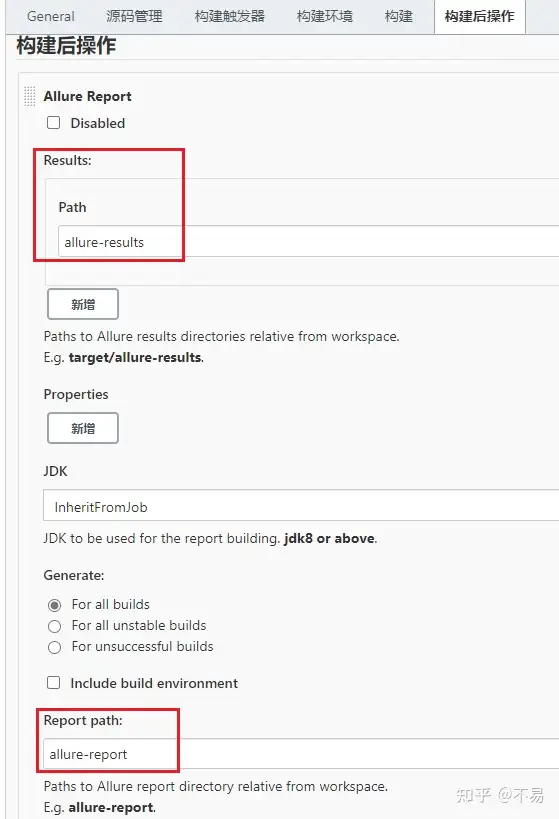Screen dimensions: 559x819
Task: Click the 'Generate:' label
Action: click(74, 575)
